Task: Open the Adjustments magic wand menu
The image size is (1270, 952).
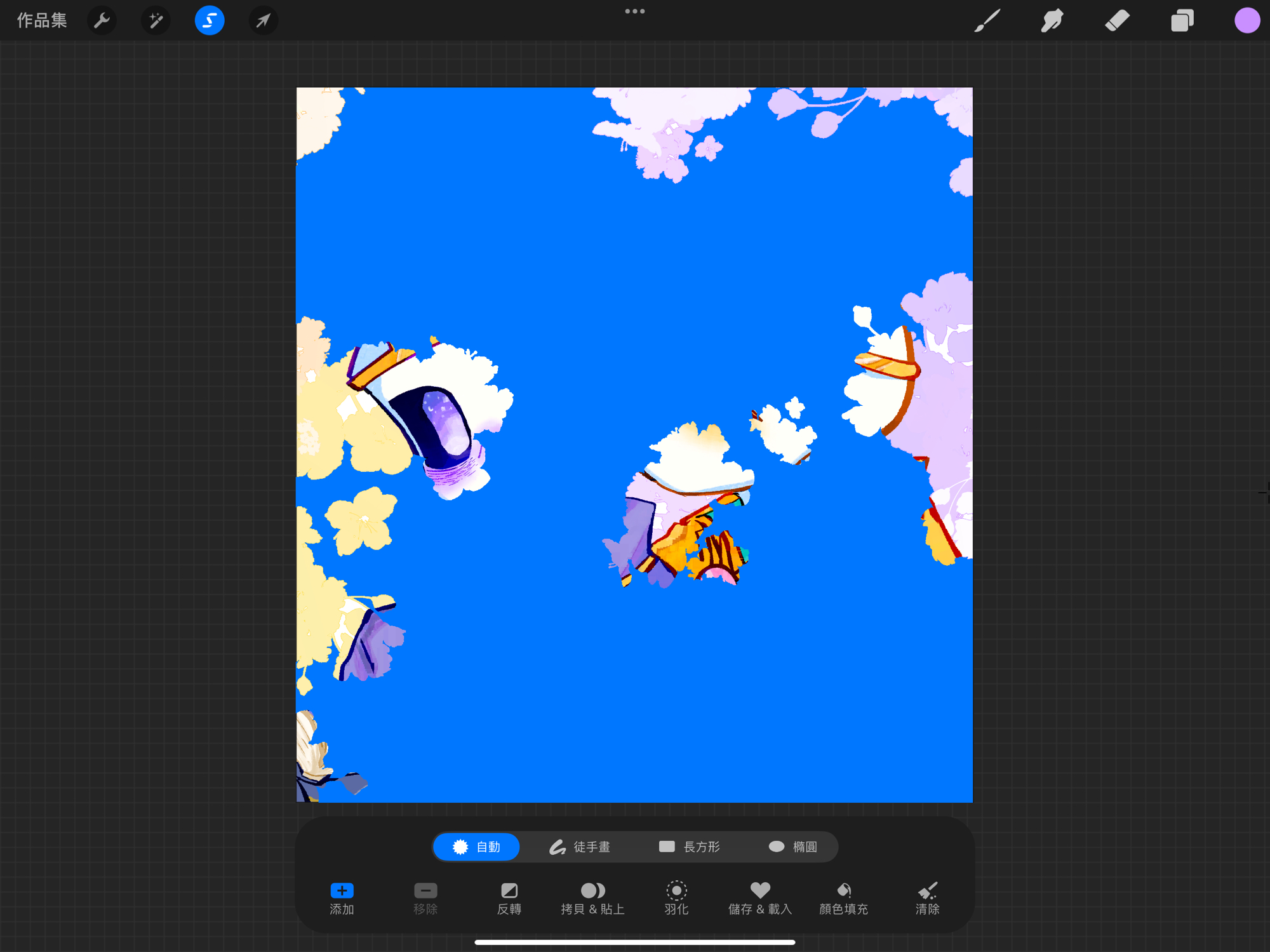Action: (x=156, y=21)
